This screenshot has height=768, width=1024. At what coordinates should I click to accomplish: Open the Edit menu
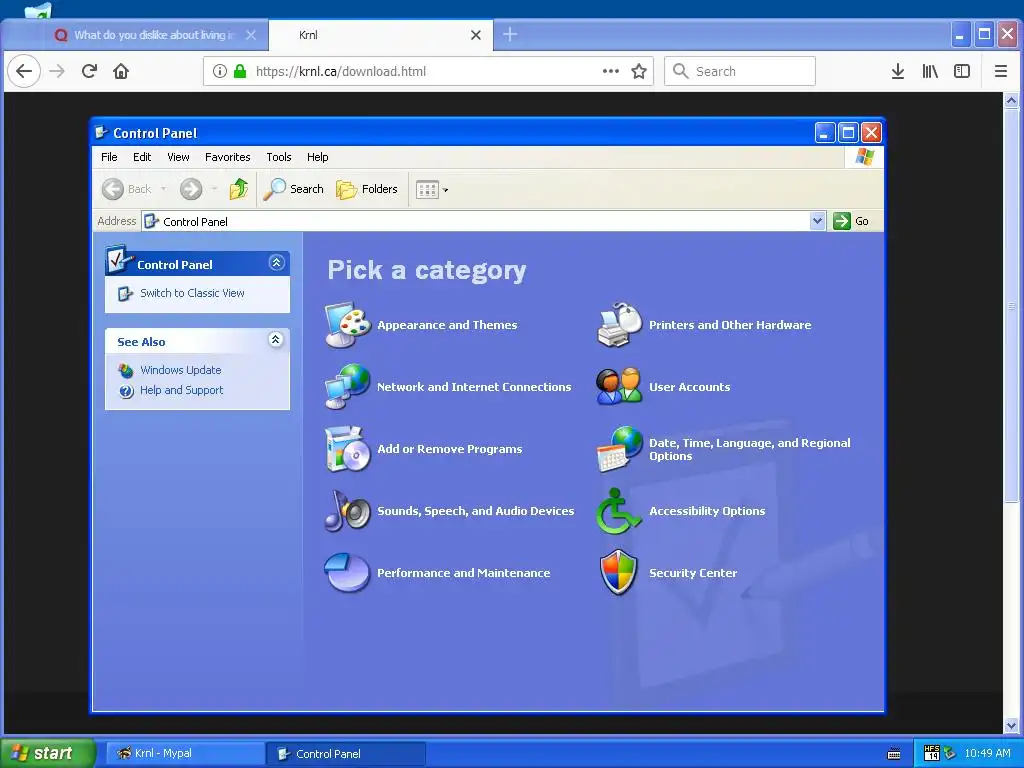(x=142, y=157)
